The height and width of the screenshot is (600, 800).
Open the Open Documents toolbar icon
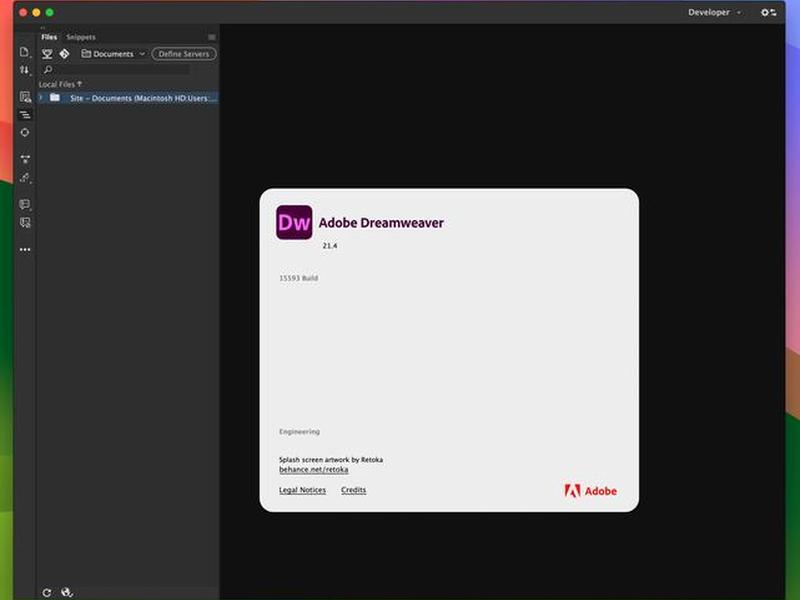pos(24,52)
